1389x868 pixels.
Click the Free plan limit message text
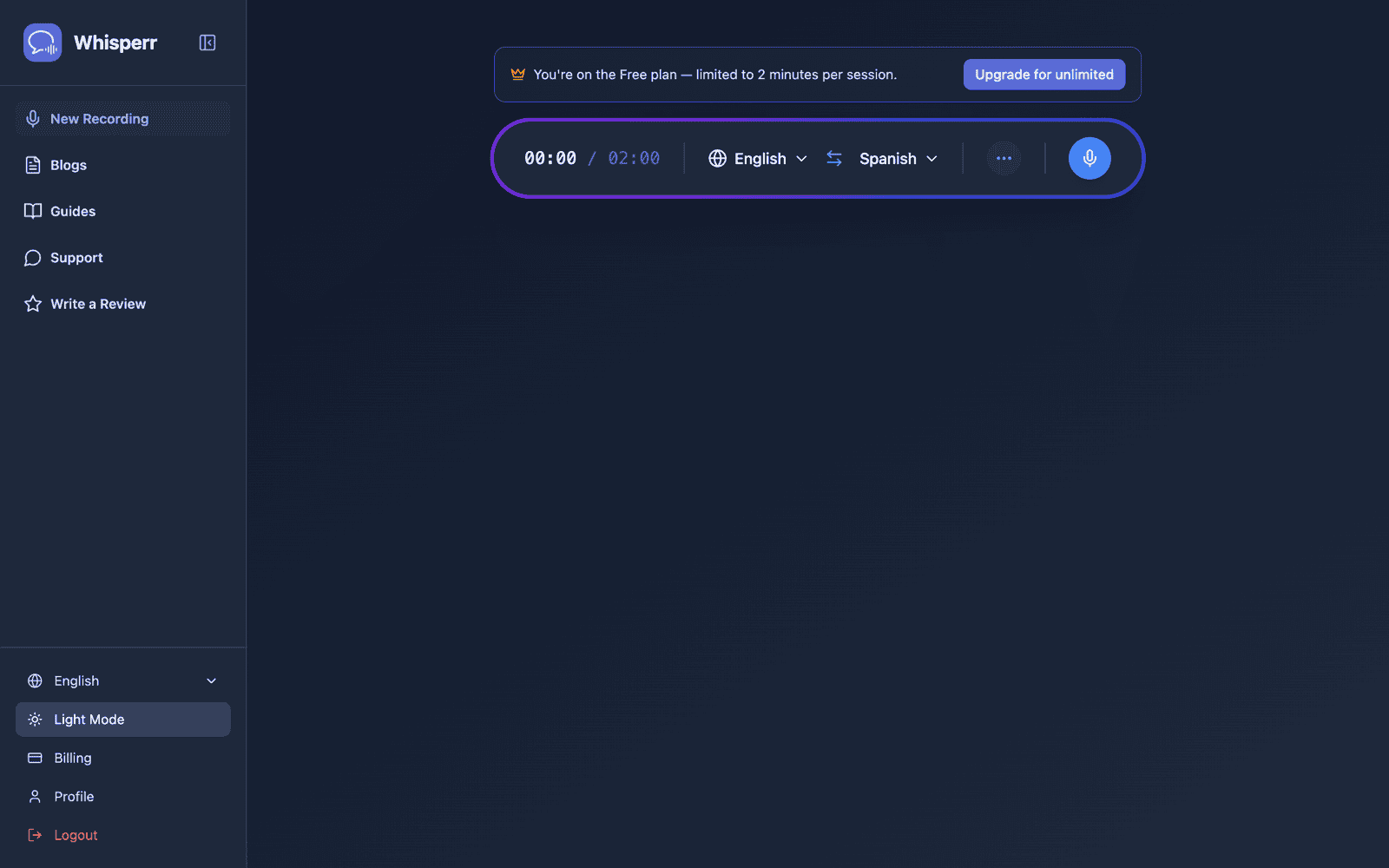tap(715, 75)
